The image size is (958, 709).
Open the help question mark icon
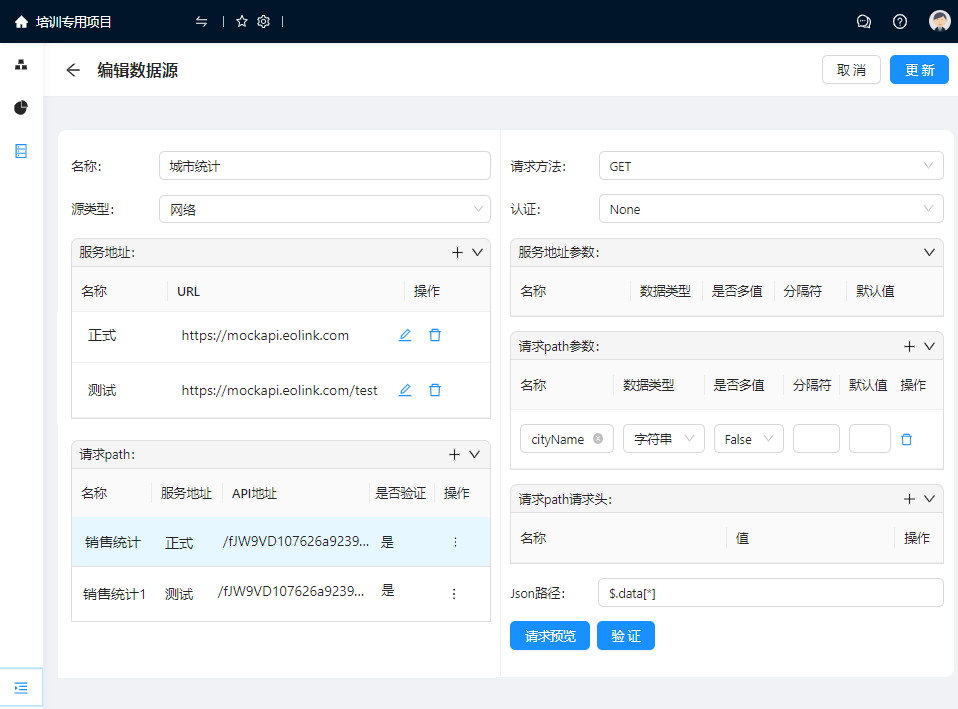(x=900, y=21)
